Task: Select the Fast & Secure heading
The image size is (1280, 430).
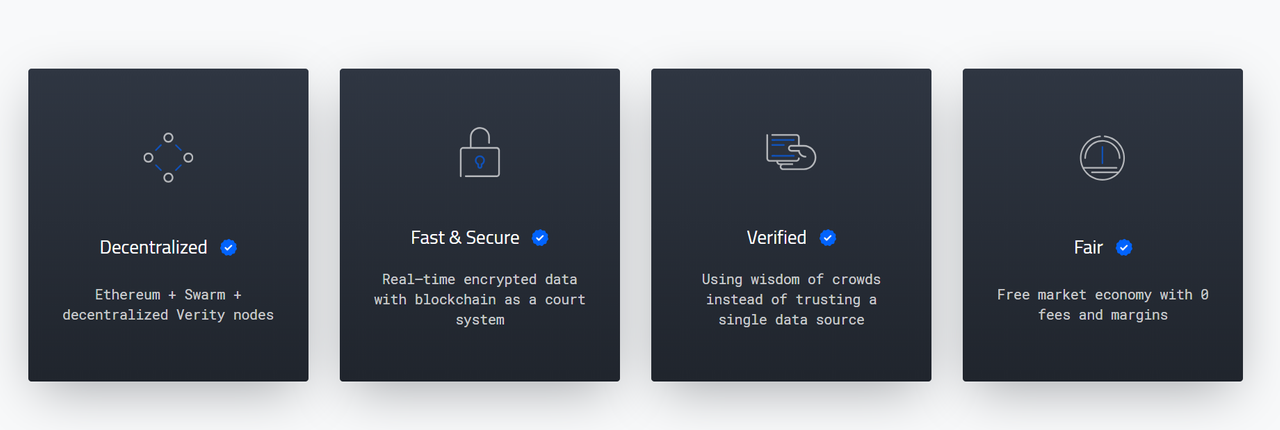Action: click(x=465, y=238)
